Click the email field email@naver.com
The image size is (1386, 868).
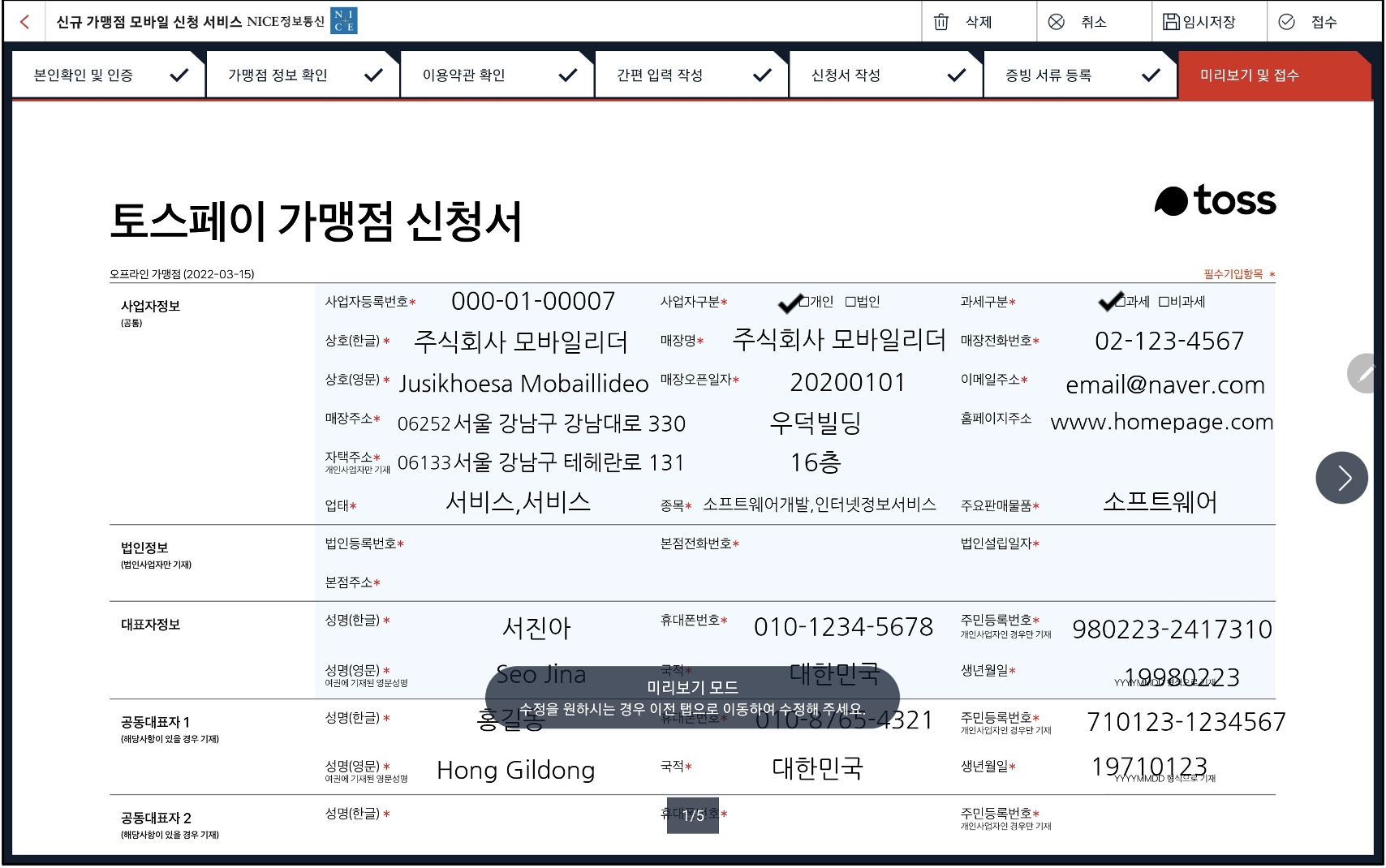tap(1165, 385)
